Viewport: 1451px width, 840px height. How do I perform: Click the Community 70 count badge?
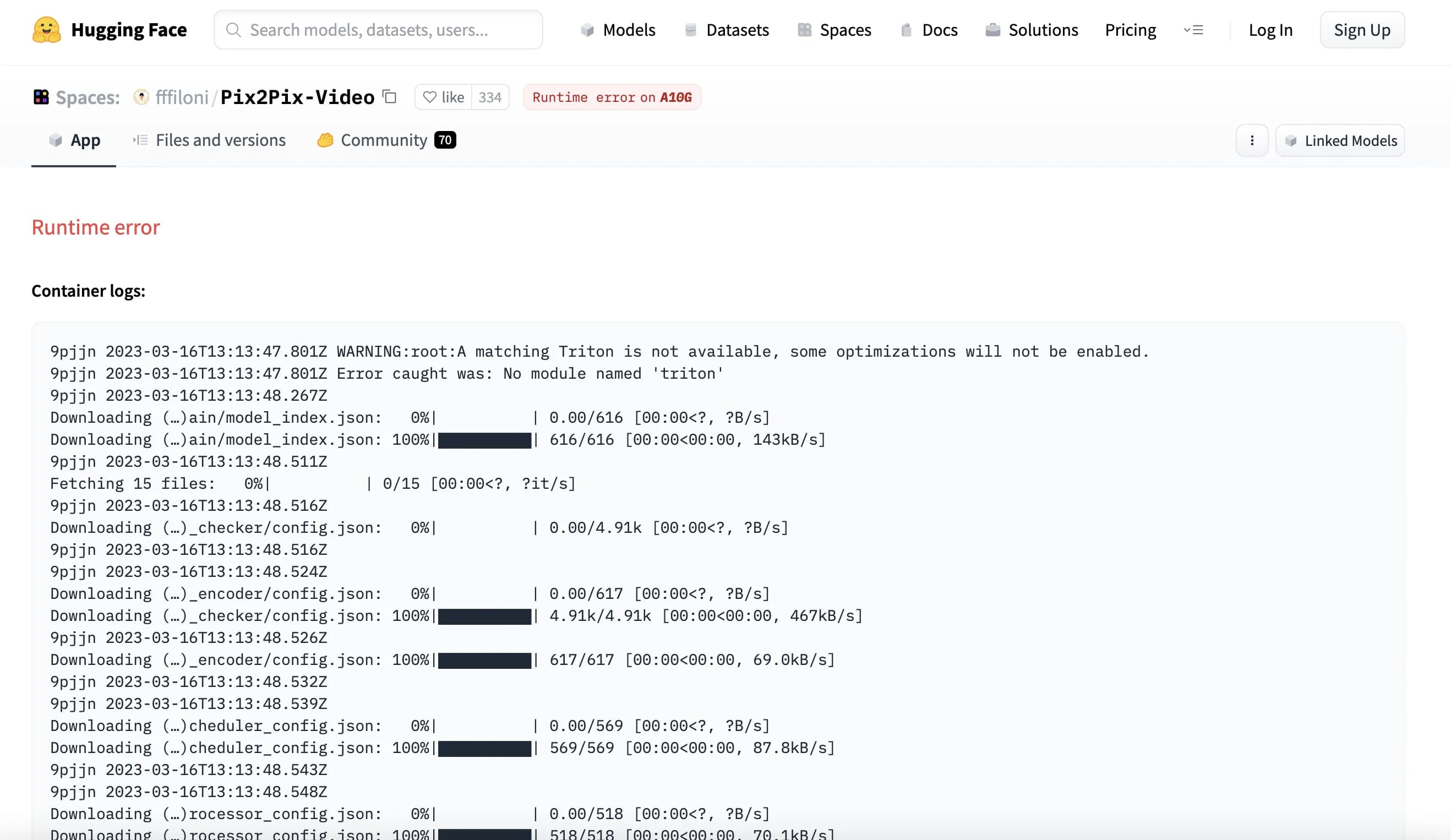(445, 140)
